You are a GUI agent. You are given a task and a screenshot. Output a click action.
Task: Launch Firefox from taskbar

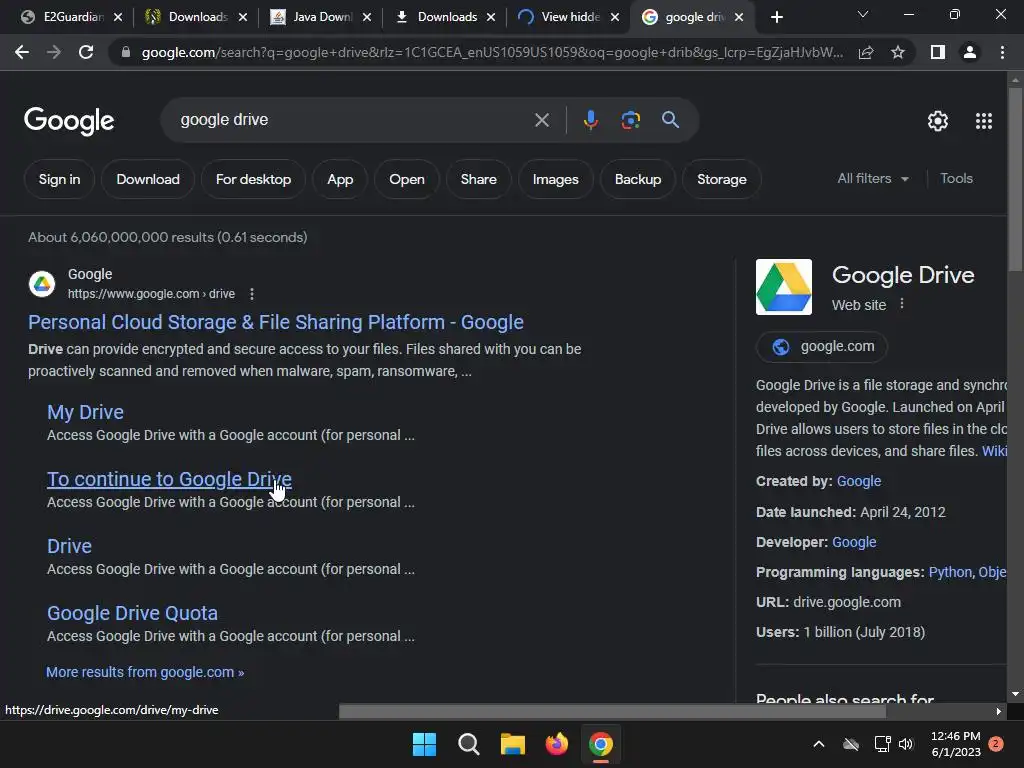coord(556,744)
